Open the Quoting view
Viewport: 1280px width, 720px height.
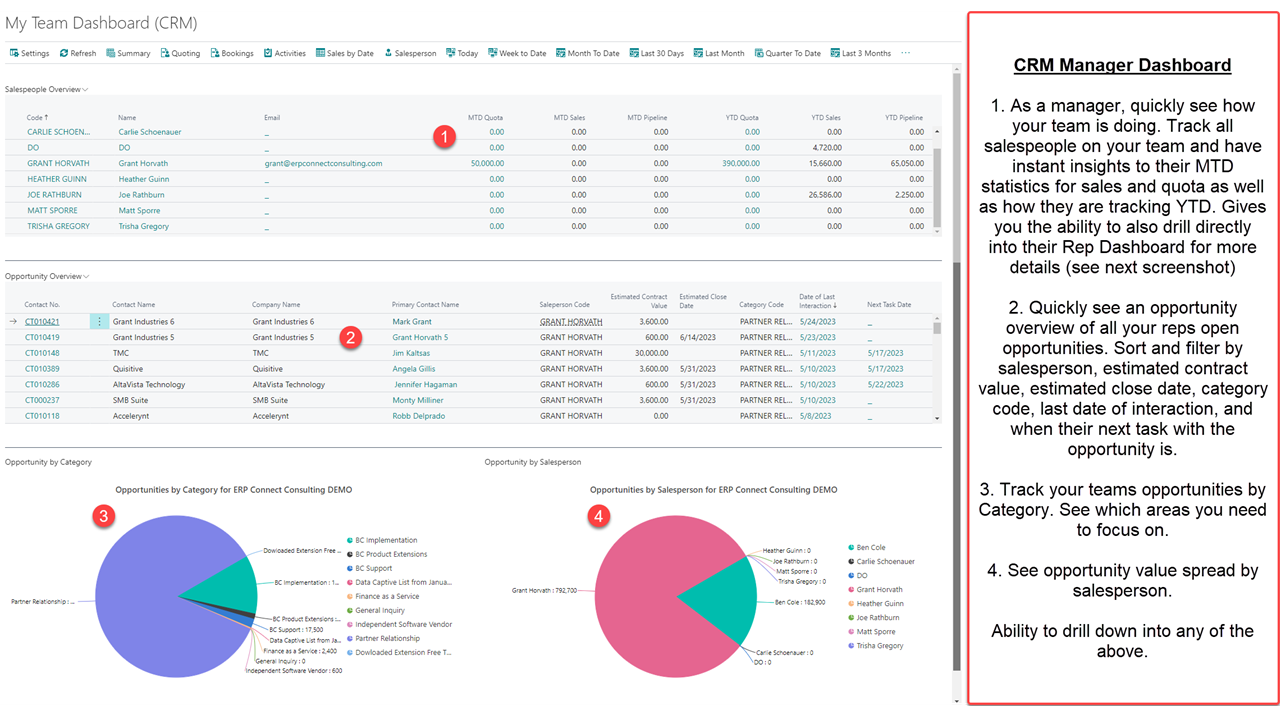click(180, 53)
